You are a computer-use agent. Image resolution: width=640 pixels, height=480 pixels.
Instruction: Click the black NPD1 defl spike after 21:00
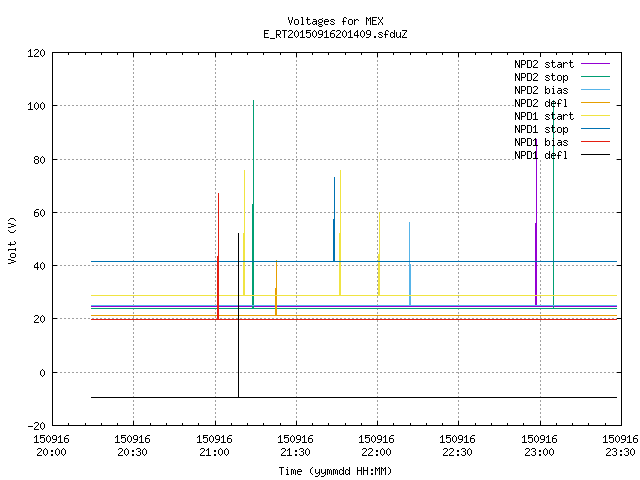pos(238,314)
